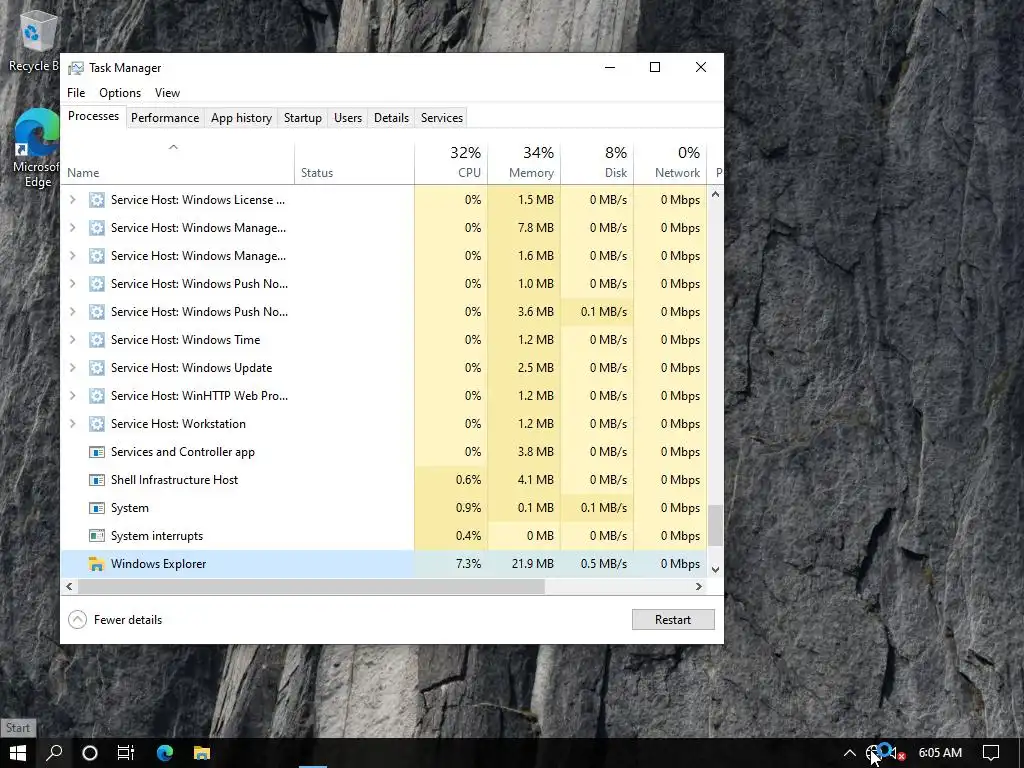Screen dimensions: 1024x768
Task: Sort processes by CPU column header
Action: 451,162
